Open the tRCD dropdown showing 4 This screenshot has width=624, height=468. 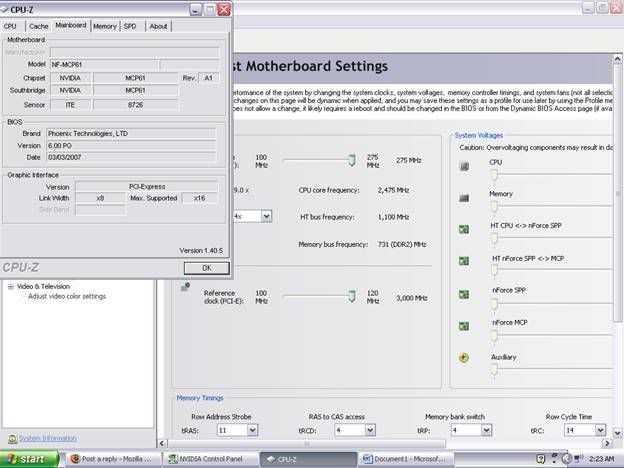pos(370,430)
